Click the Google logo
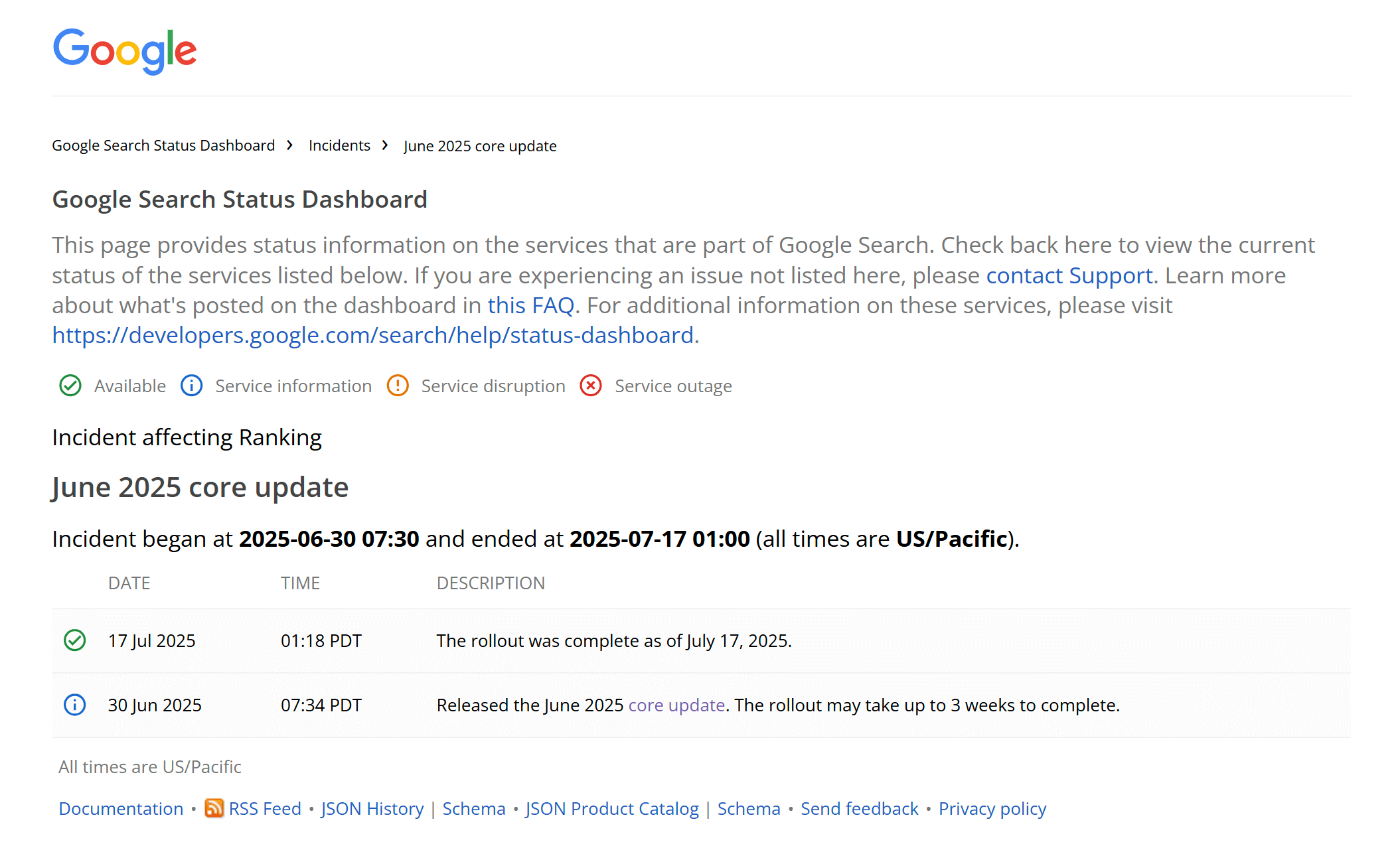This screenshot has width=1400, height=858. (x=125, y=50)
